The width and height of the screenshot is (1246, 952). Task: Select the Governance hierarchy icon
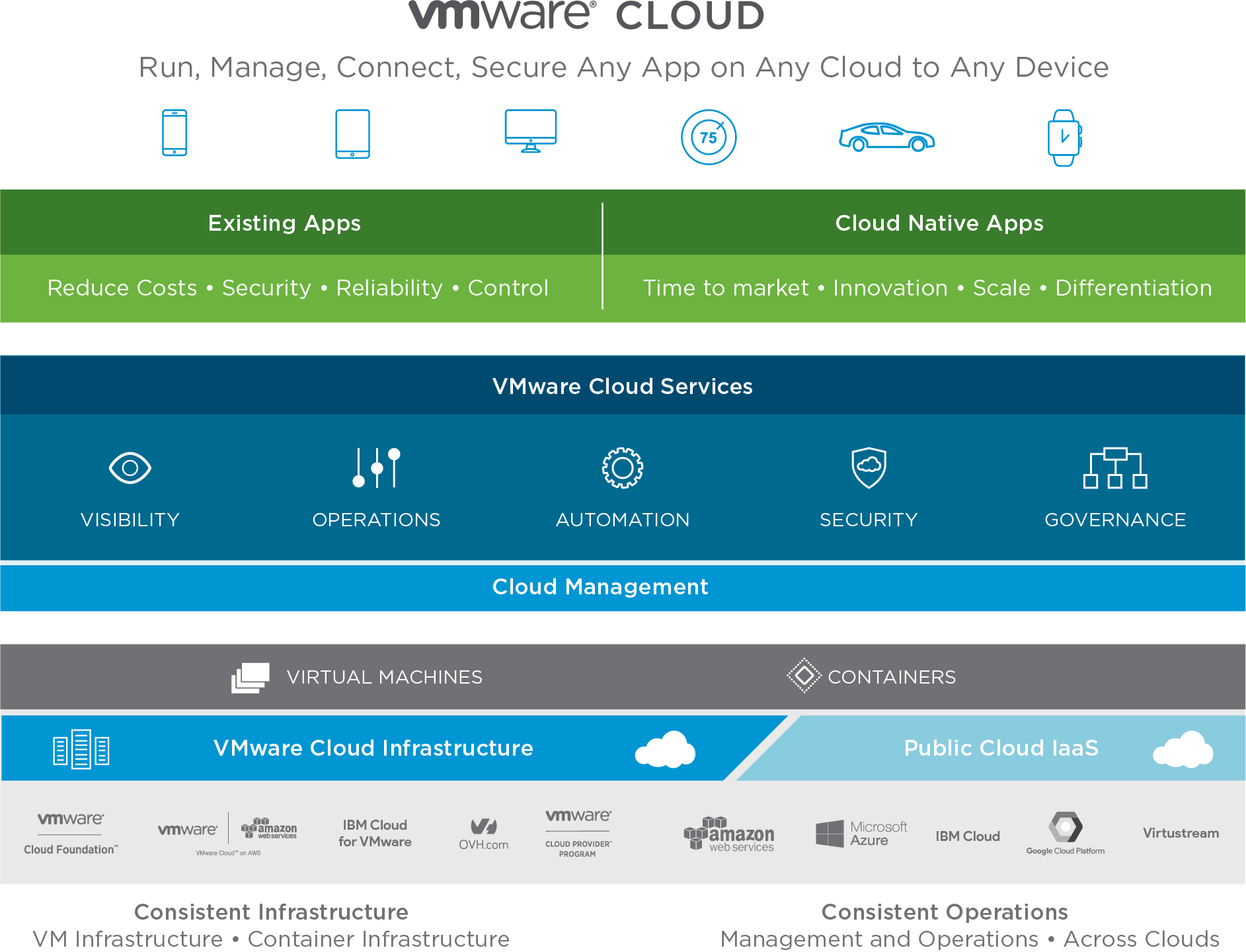click(x=1114, y=467)
